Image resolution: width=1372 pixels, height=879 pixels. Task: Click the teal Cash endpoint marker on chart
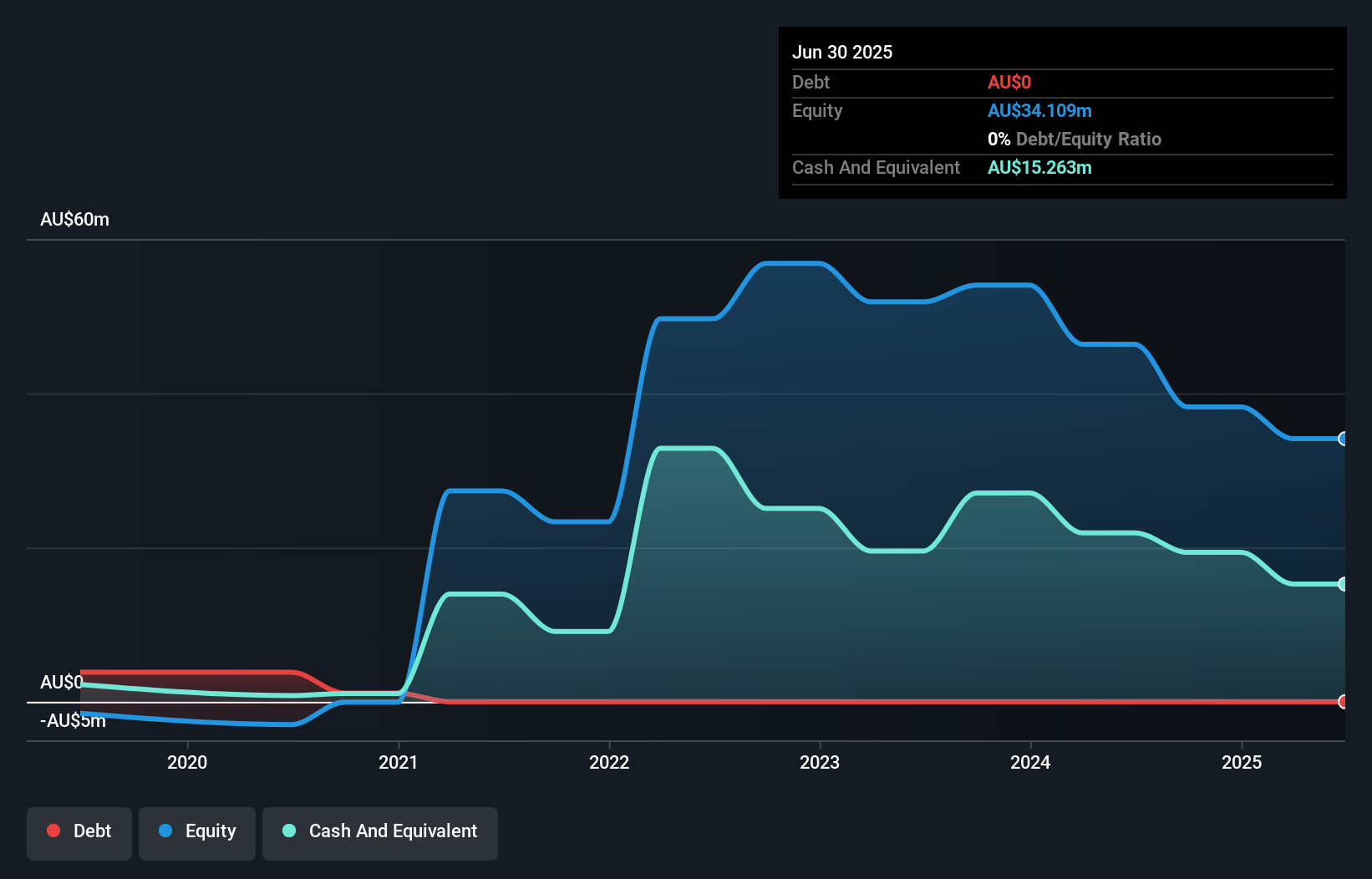(1343, 583)
